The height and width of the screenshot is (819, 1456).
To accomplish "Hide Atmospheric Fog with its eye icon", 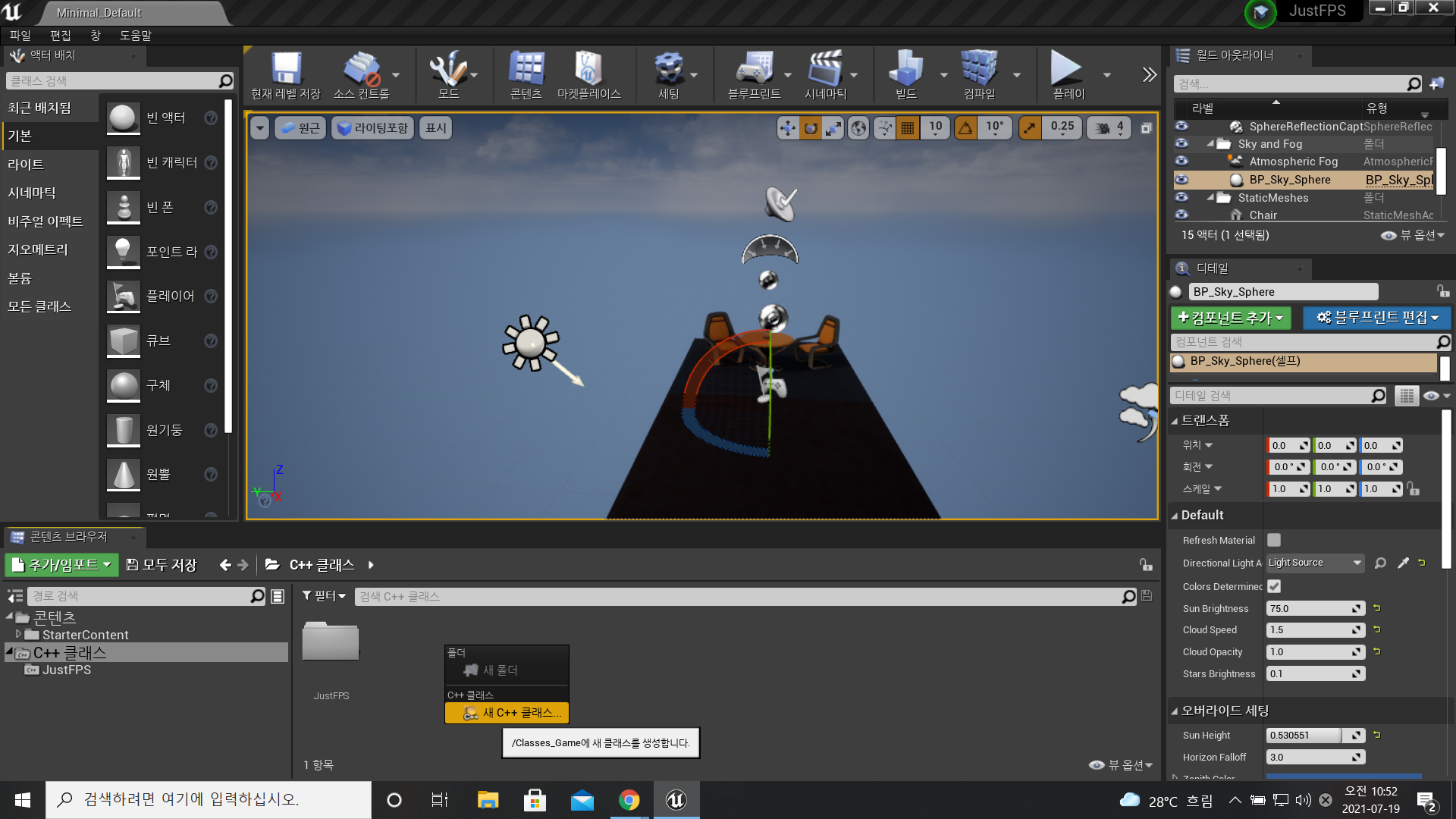I will [x=1181, y=161].
